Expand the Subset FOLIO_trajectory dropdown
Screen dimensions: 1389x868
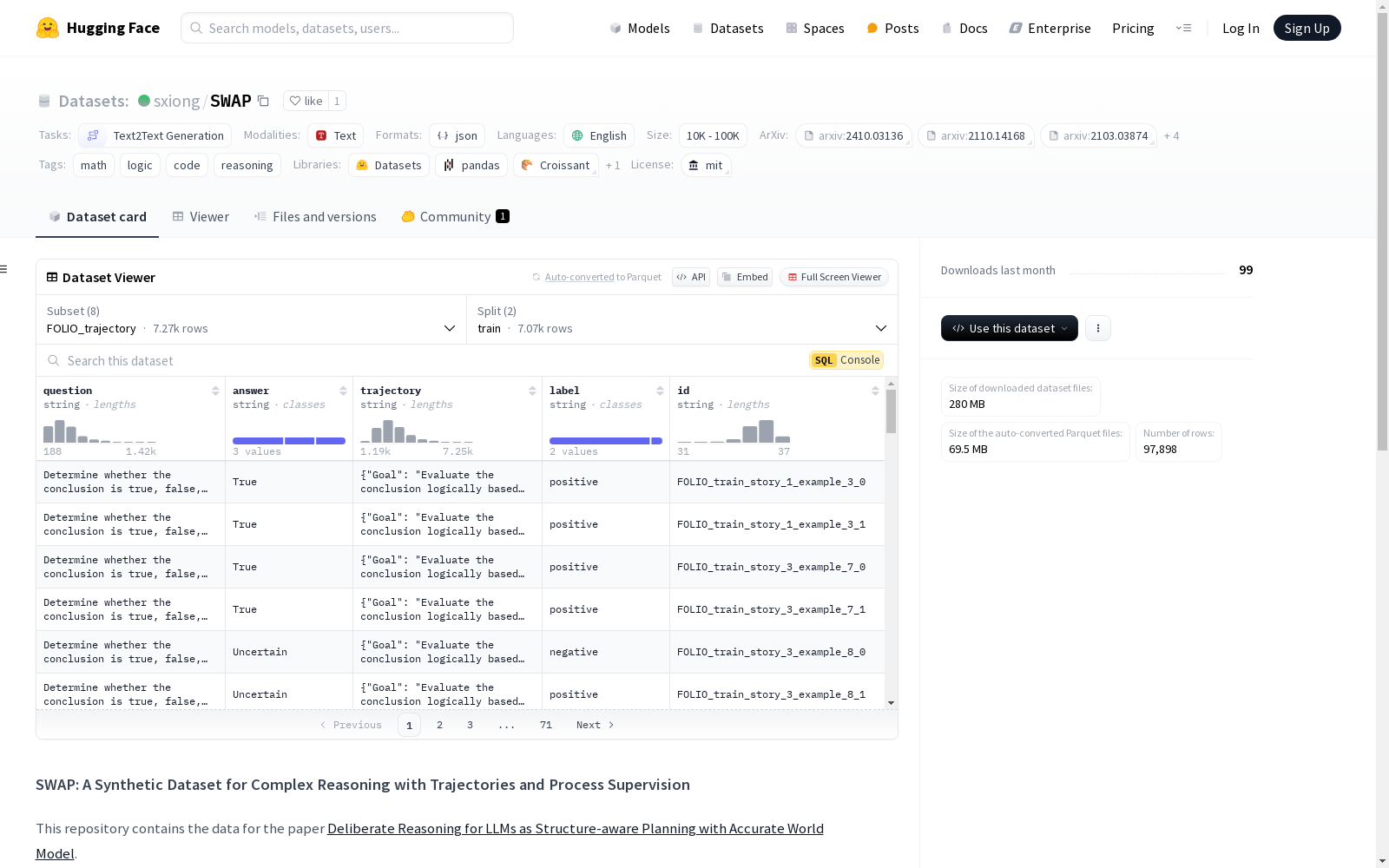[251, 319]
